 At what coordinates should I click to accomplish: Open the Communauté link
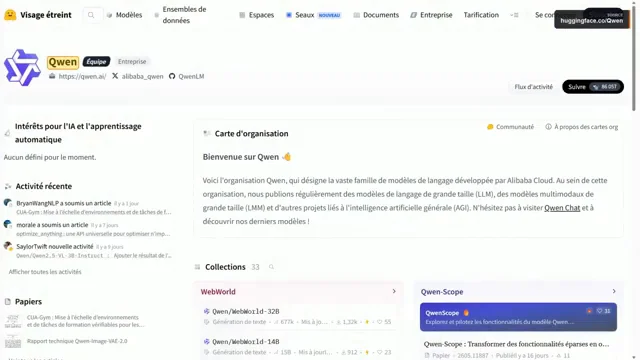point(510,127)
